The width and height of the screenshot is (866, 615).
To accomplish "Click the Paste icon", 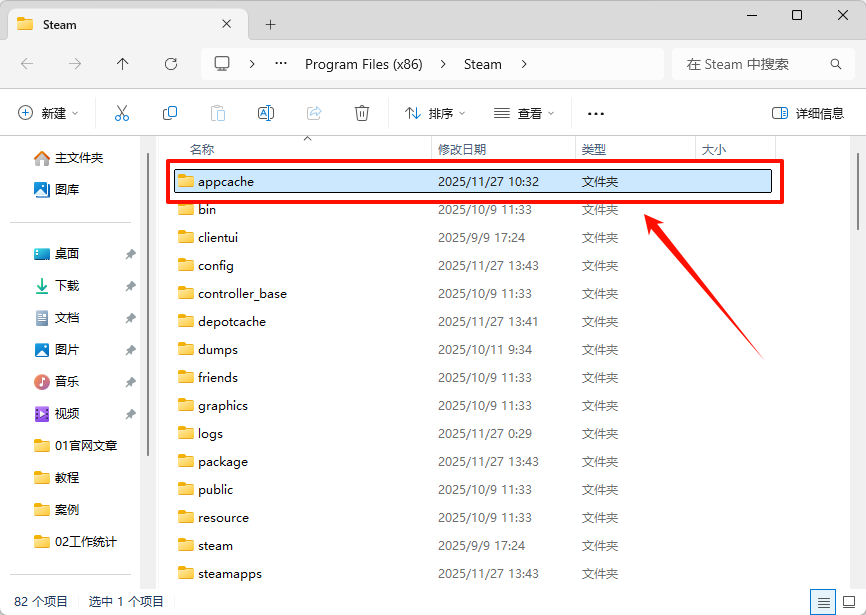I will (218, 113).
